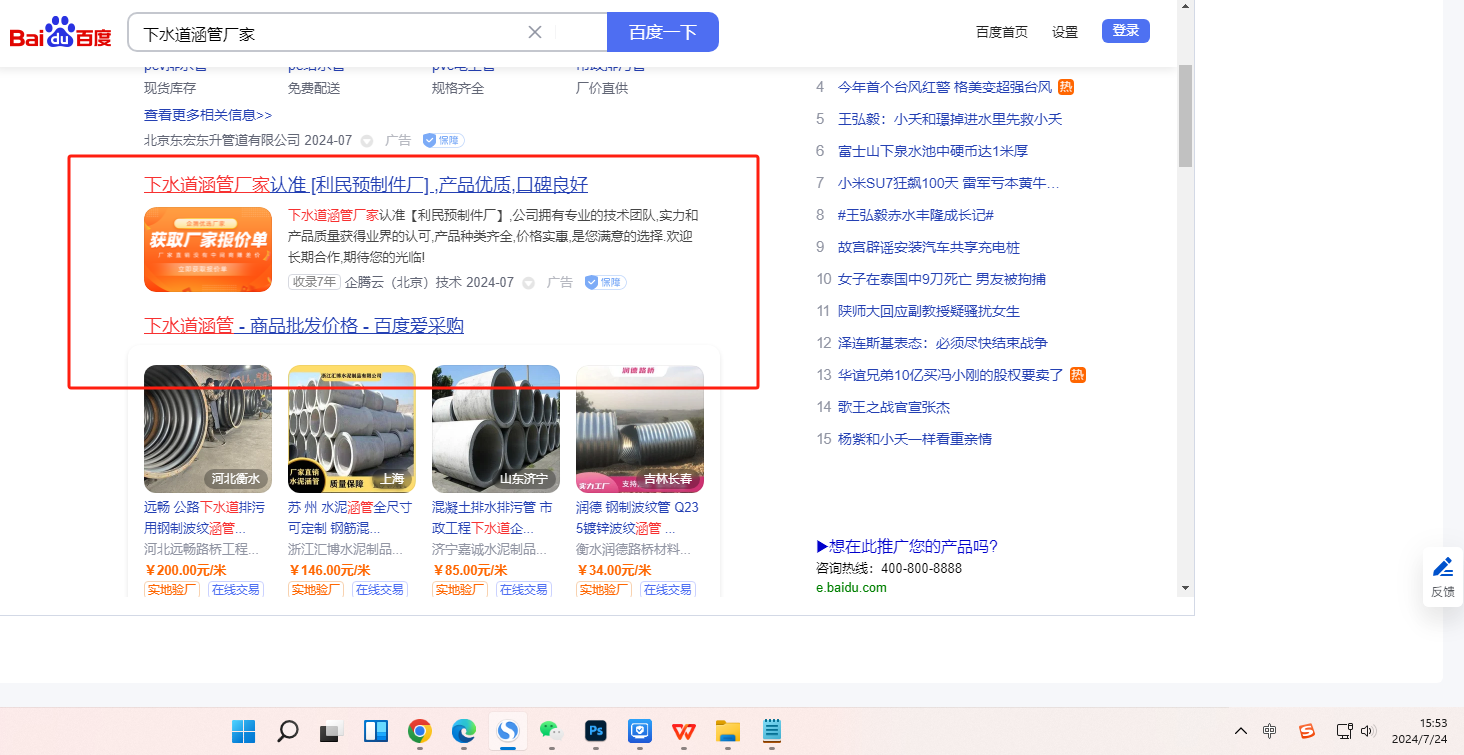Expand dropdown arrow beside 企腾云 ad date
The height and width of the screenshot is (755, 1464).
coord(528,283)
